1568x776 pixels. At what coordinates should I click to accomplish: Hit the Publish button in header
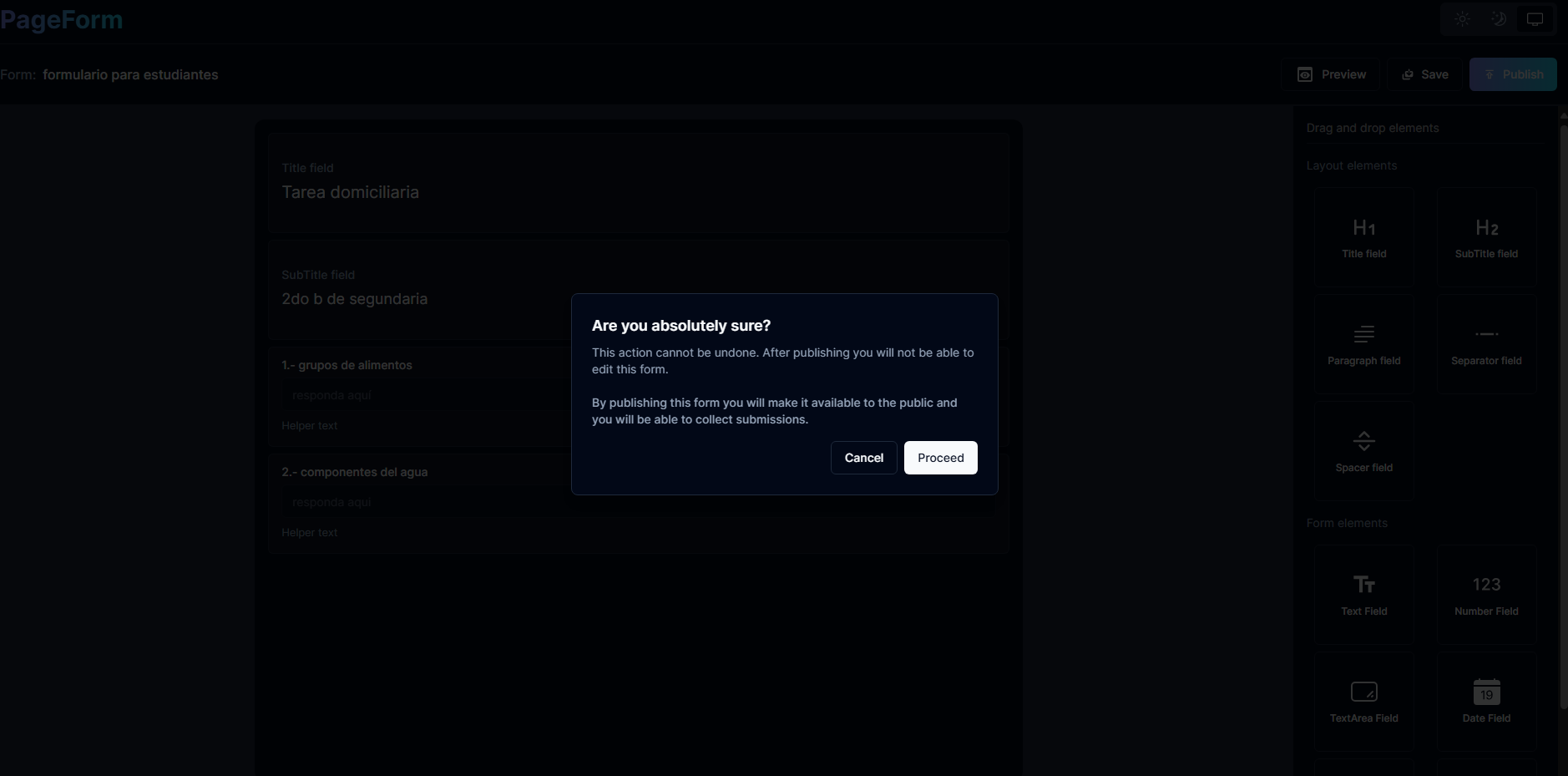click(1513, 74)
